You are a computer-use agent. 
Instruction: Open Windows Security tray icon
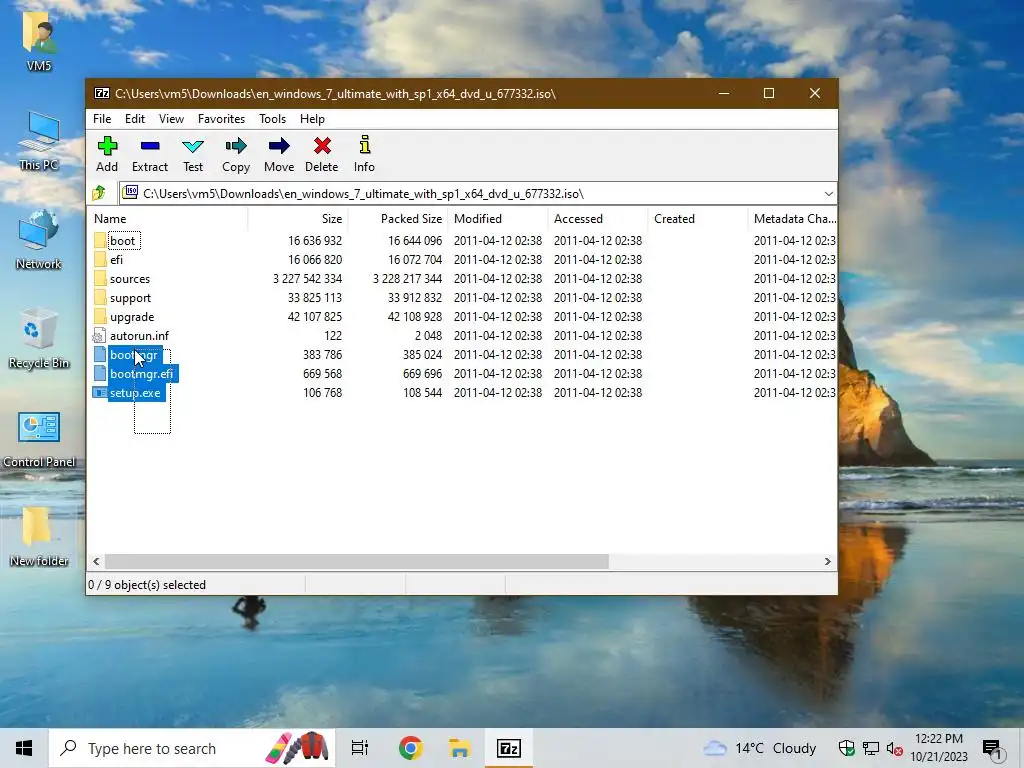846,748
